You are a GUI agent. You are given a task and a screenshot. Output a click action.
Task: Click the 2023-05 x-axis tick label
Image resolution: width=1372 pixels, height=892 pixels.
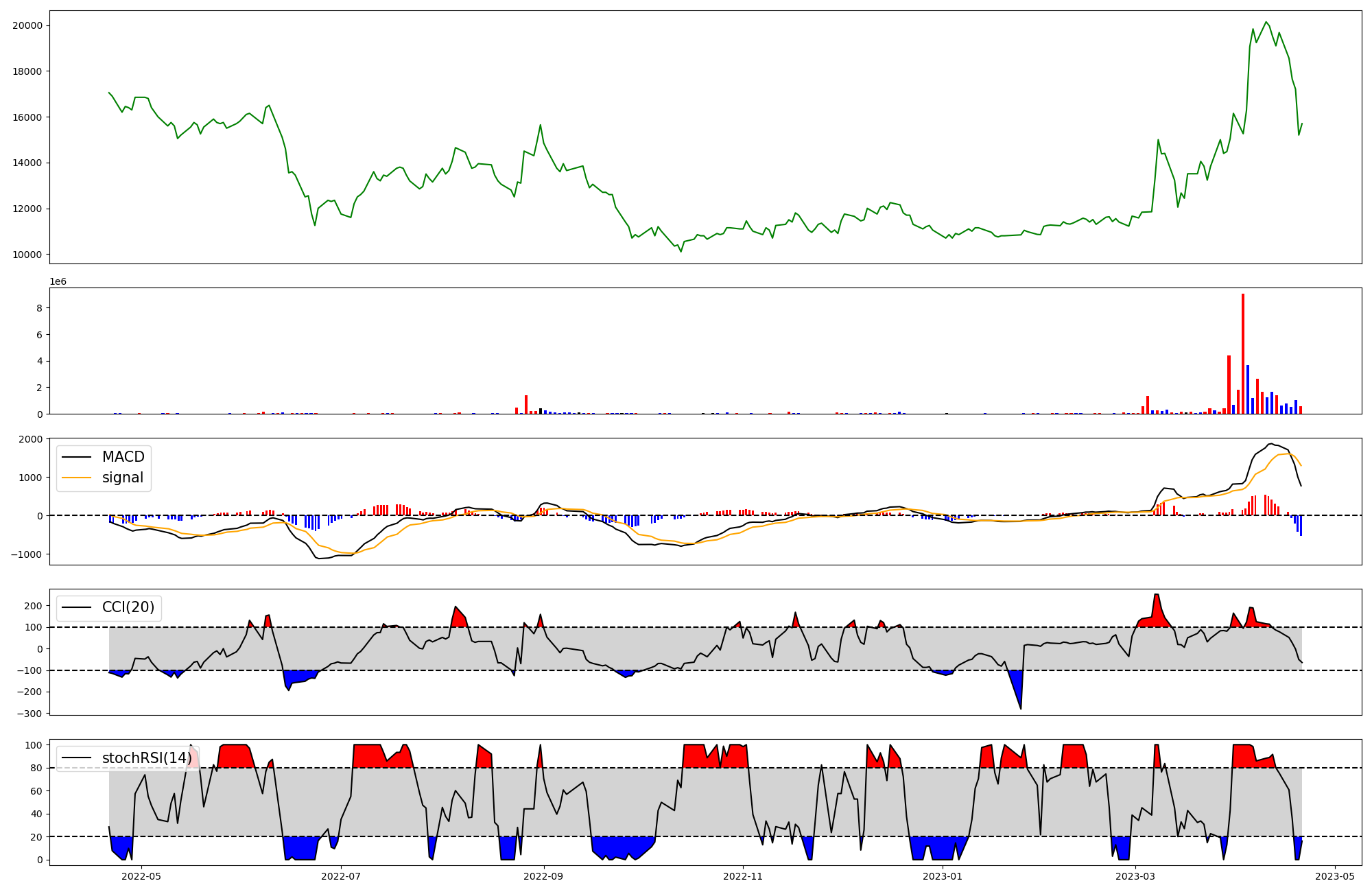[x=1334, y=876]
